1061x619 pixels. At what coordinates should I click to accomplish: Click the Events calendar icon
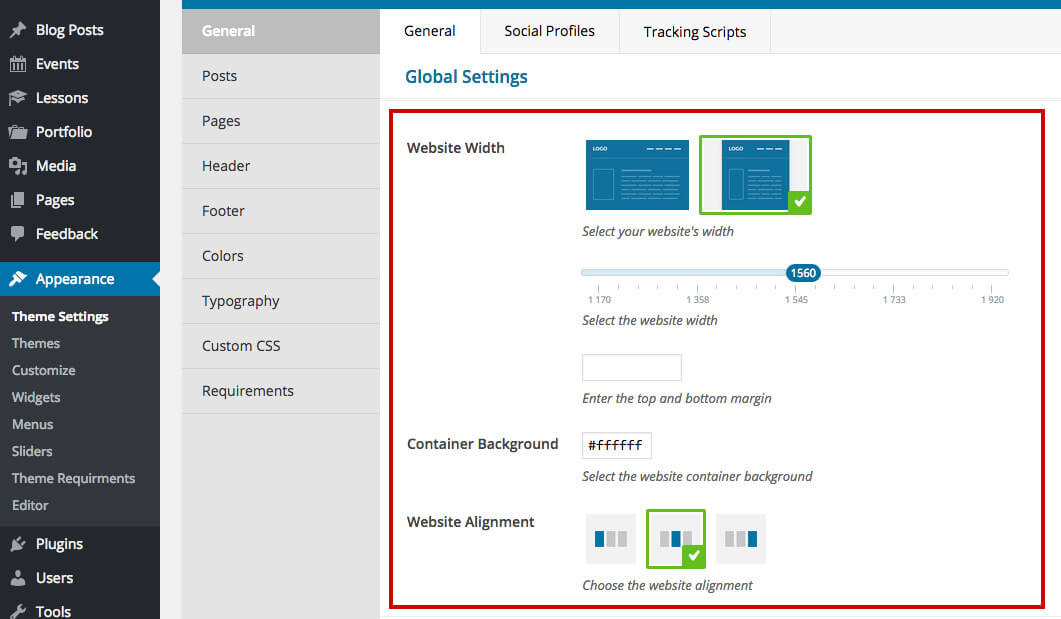click(18, 64)
